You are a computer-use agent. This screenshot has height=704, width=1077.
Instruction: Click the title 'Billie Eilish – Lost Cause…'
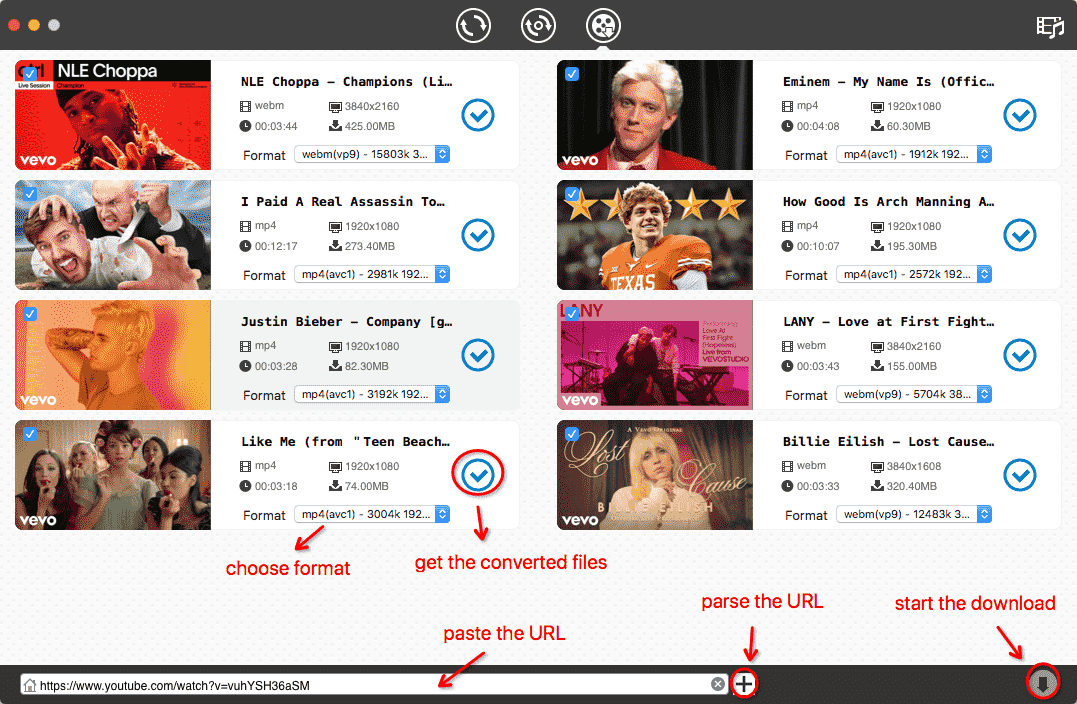click(x=889, y=442)
